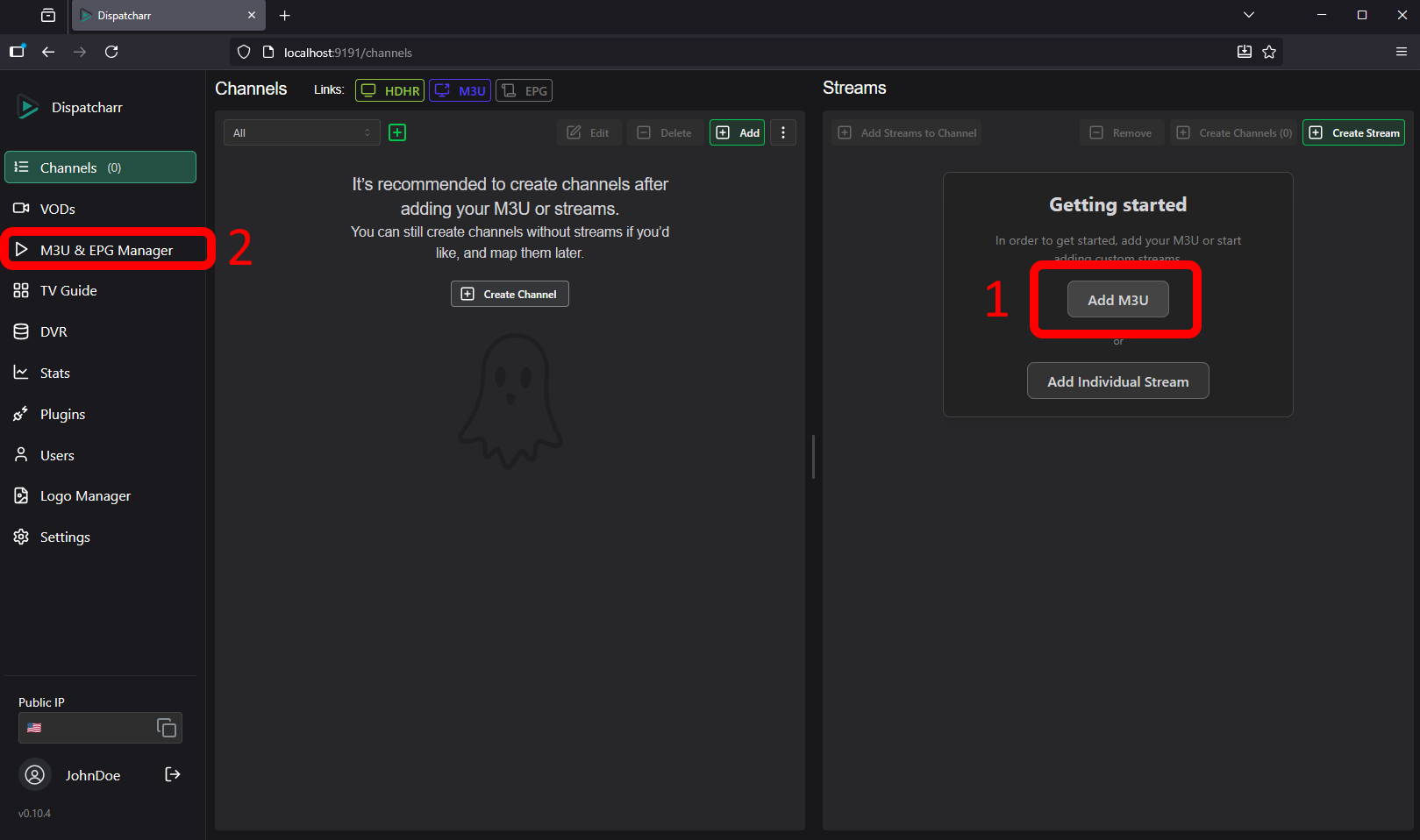Click the Add M3U button
This screenshot has height=840, width=1420.
click(x=1117, y=300)
